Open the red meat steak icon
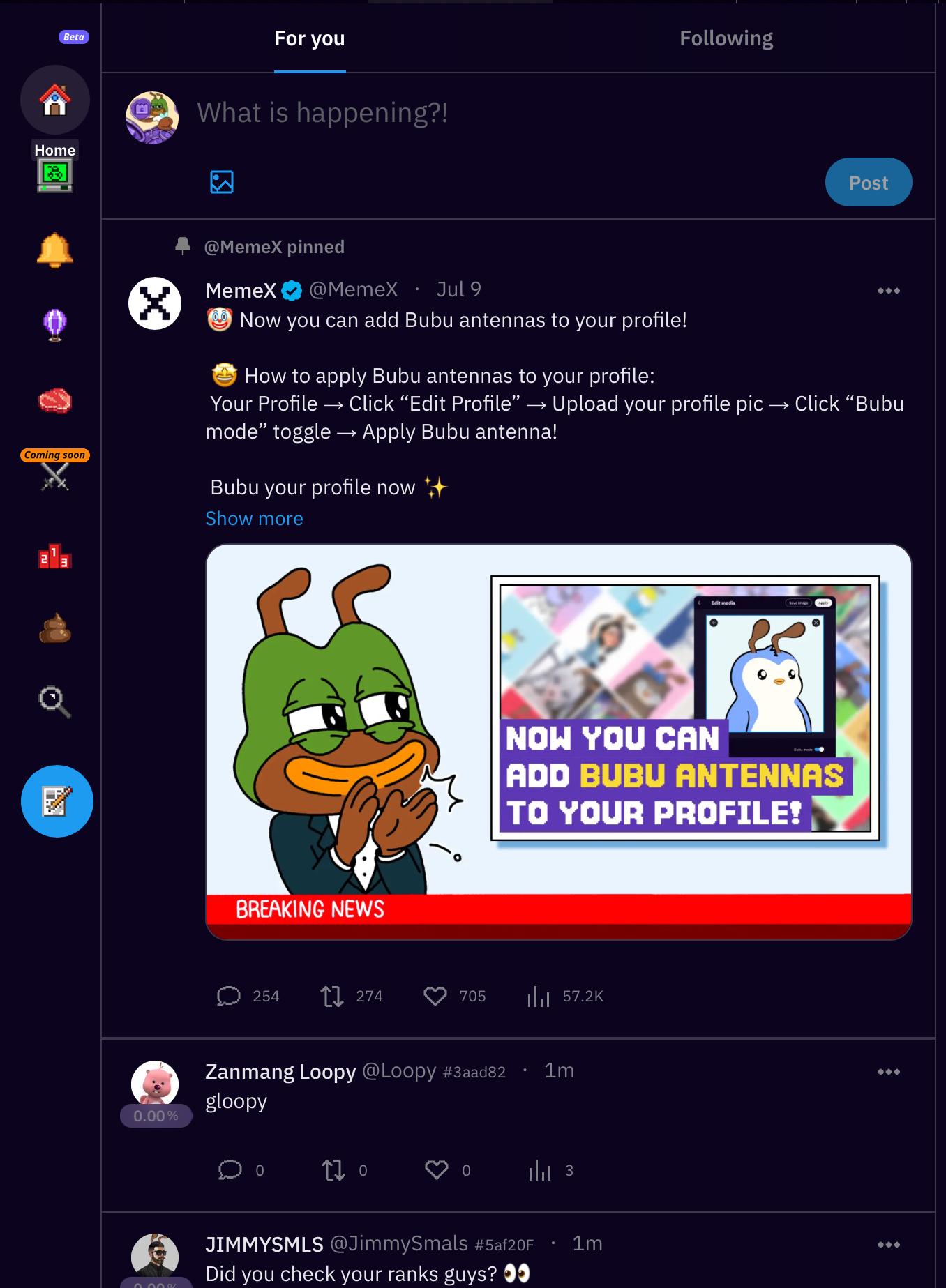The image size is (946, 1288). tap(54, 400)
